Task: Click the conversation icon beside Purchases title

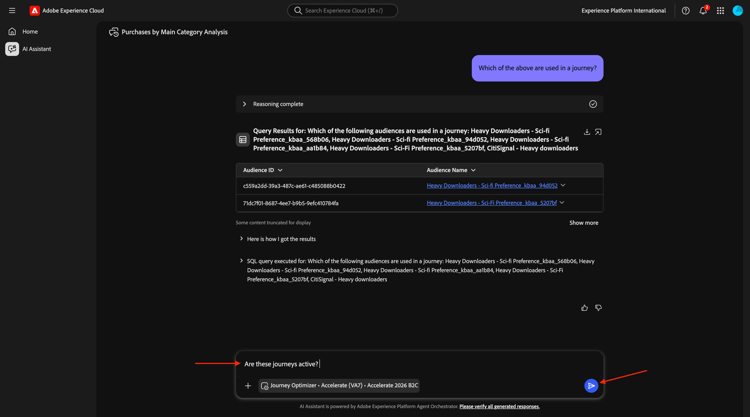Action: click(113, 32)
